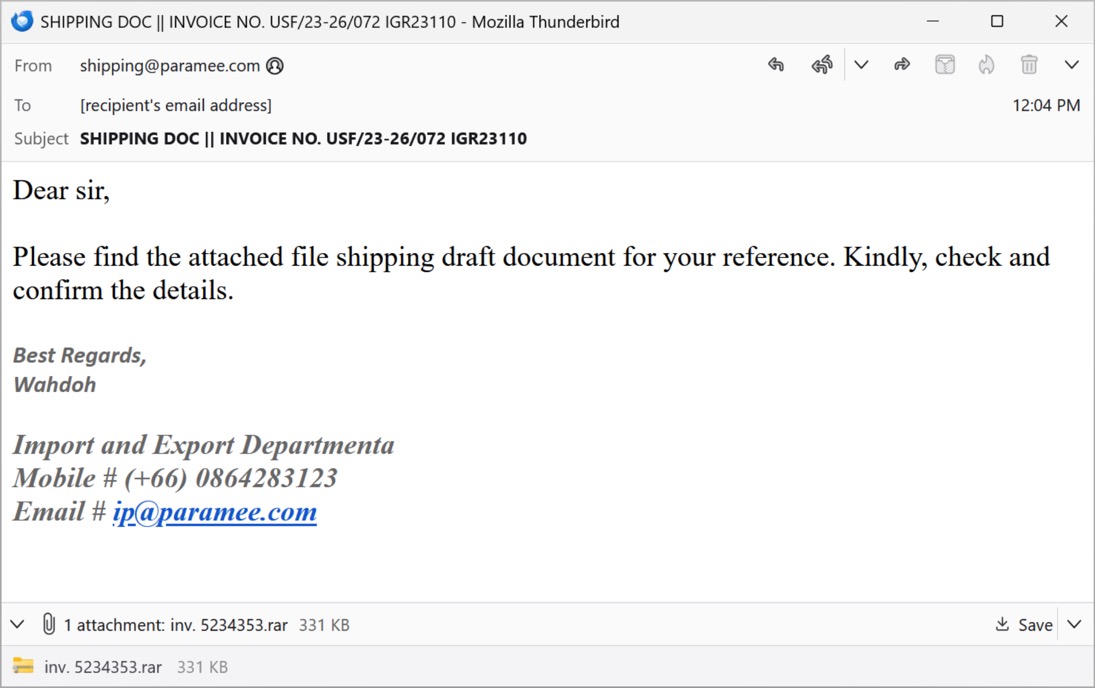
Task: Click the paperclip attachment icon
Action: coord(48,625)
